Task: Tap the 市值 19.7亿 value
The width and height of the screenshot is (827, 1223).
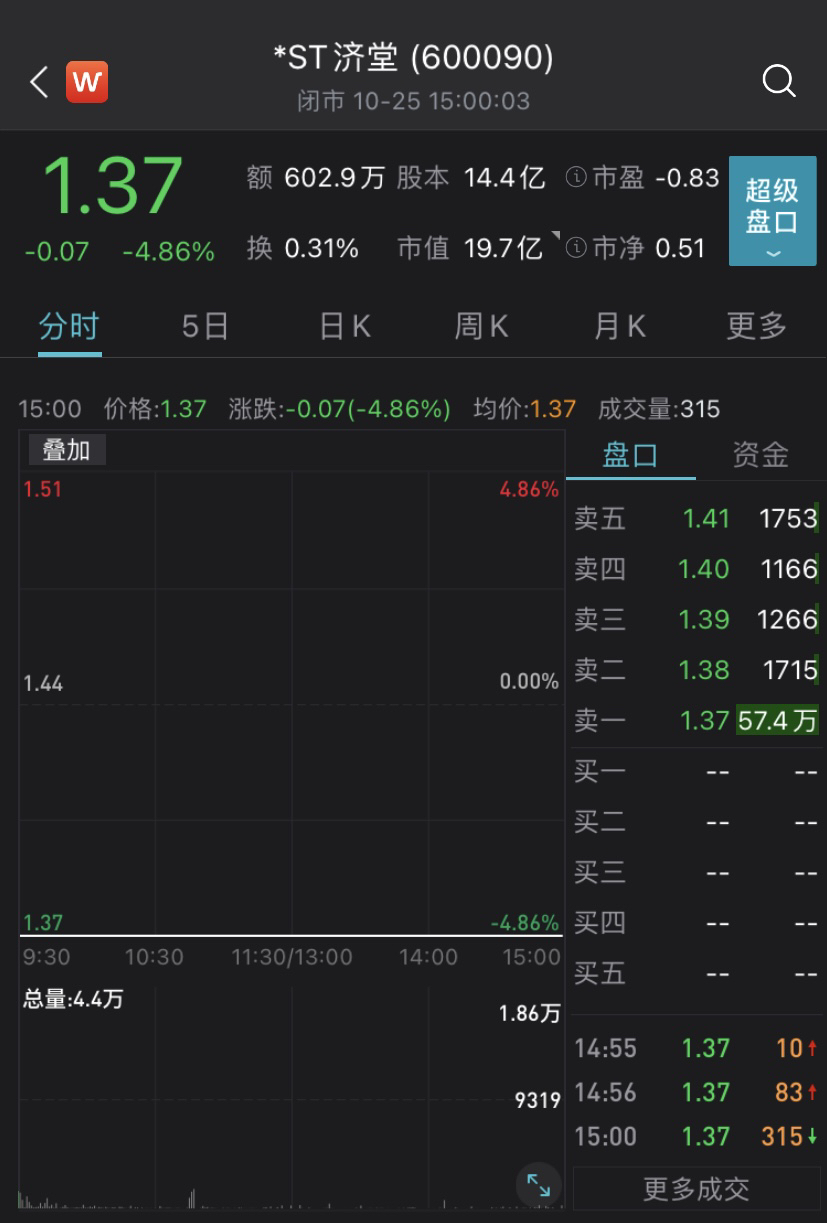Action: [470, 248]
